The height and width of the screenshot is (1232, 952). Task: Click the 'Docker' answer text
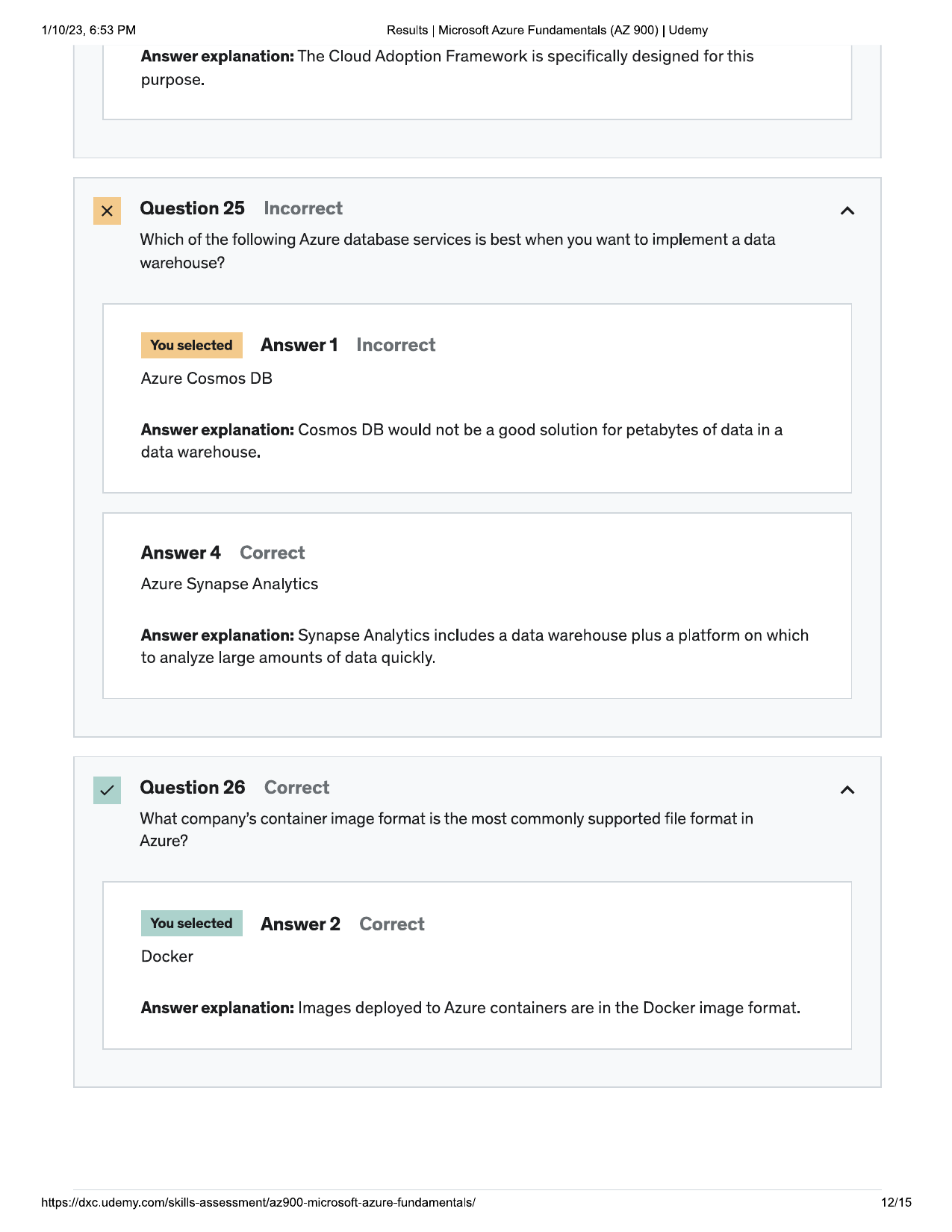tap(167, 956)
